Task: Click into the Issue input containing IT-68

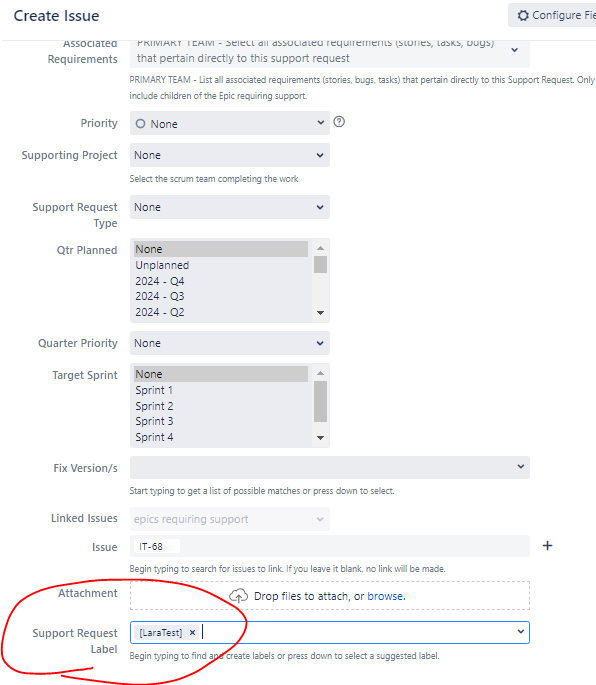Action: coord(330,546)
